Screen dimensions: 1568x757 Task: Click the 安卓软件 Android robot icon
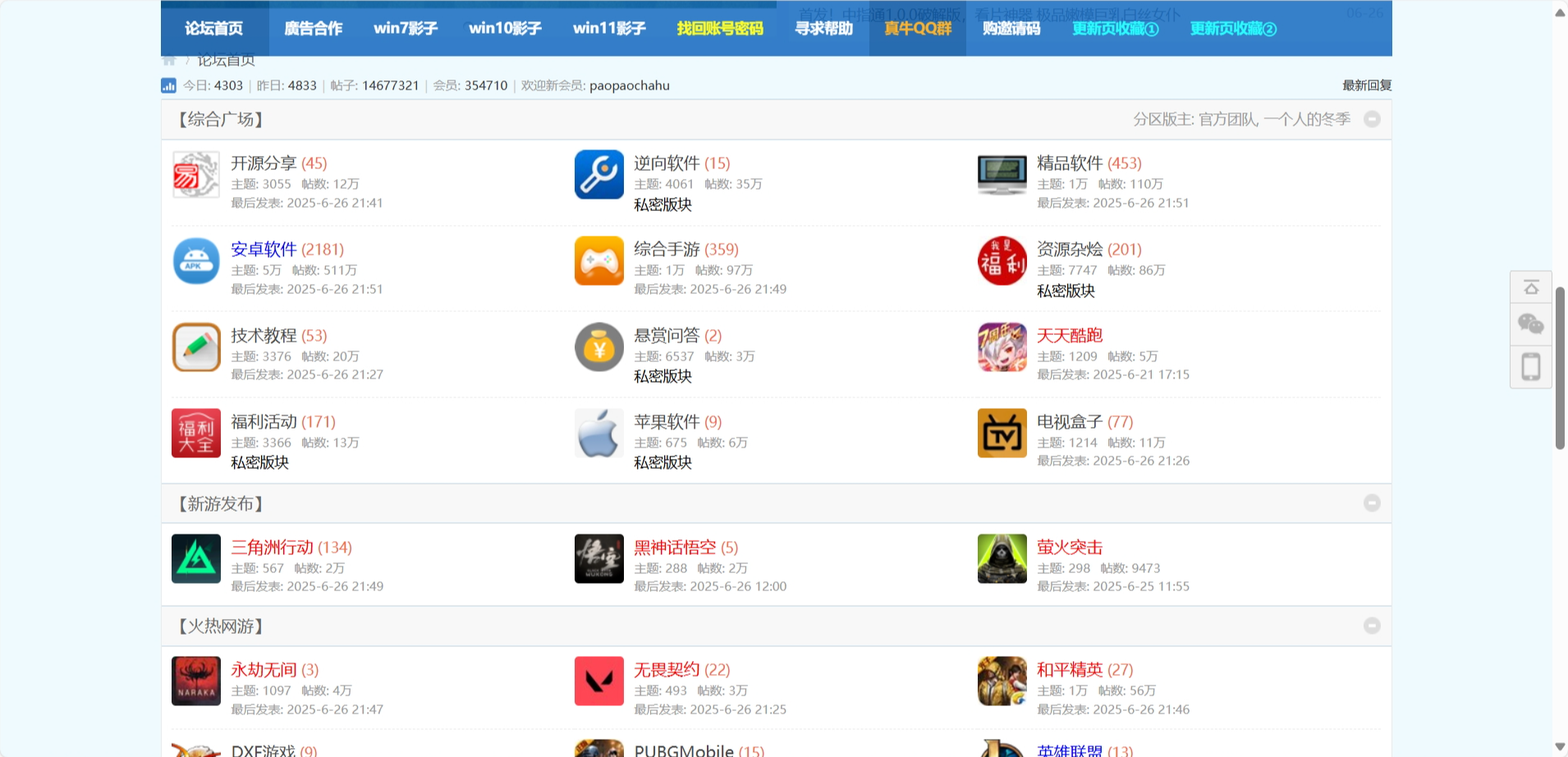tap(196, 261)
